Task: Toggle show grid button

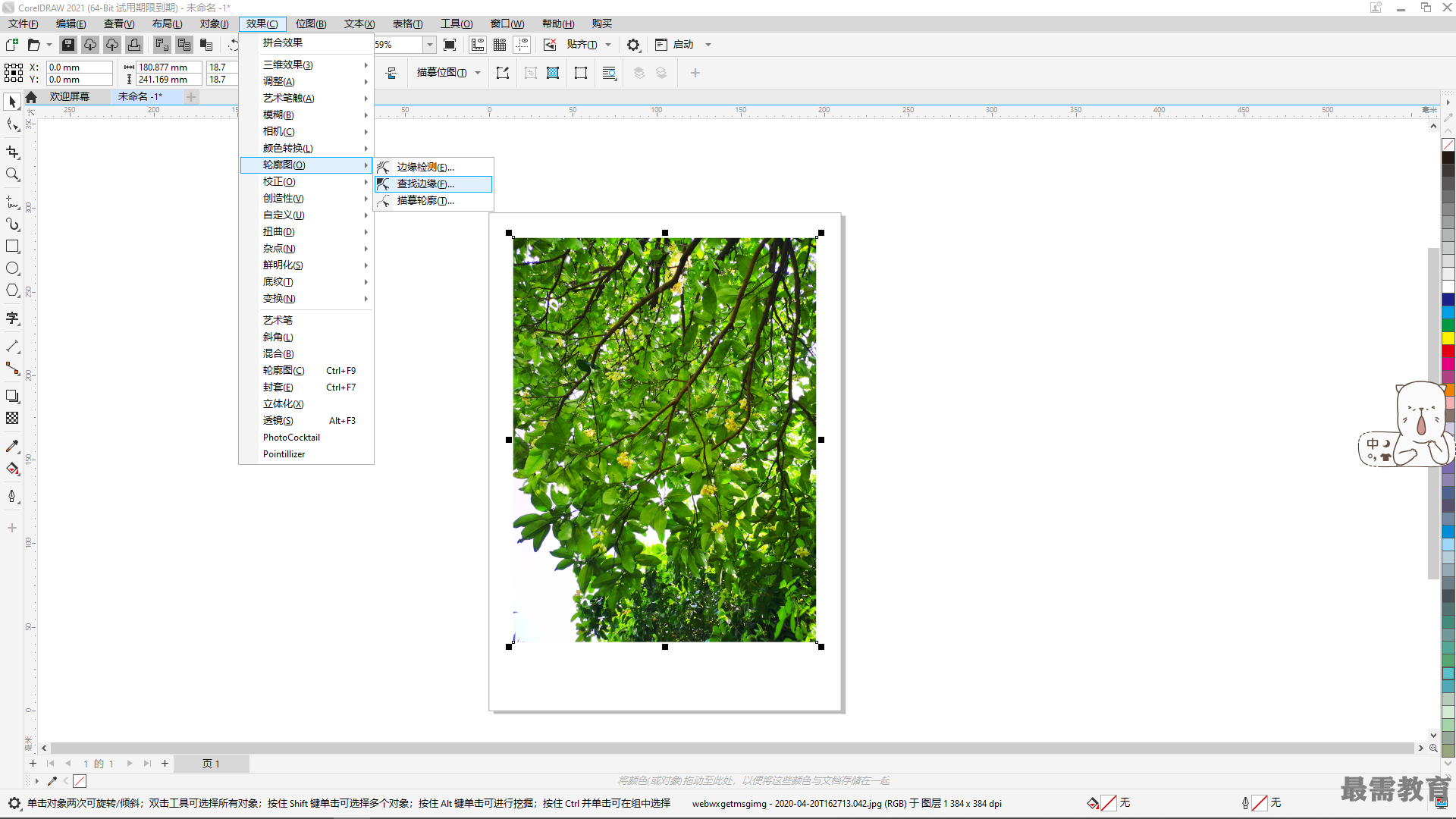Action: click(x=500, y=45)
